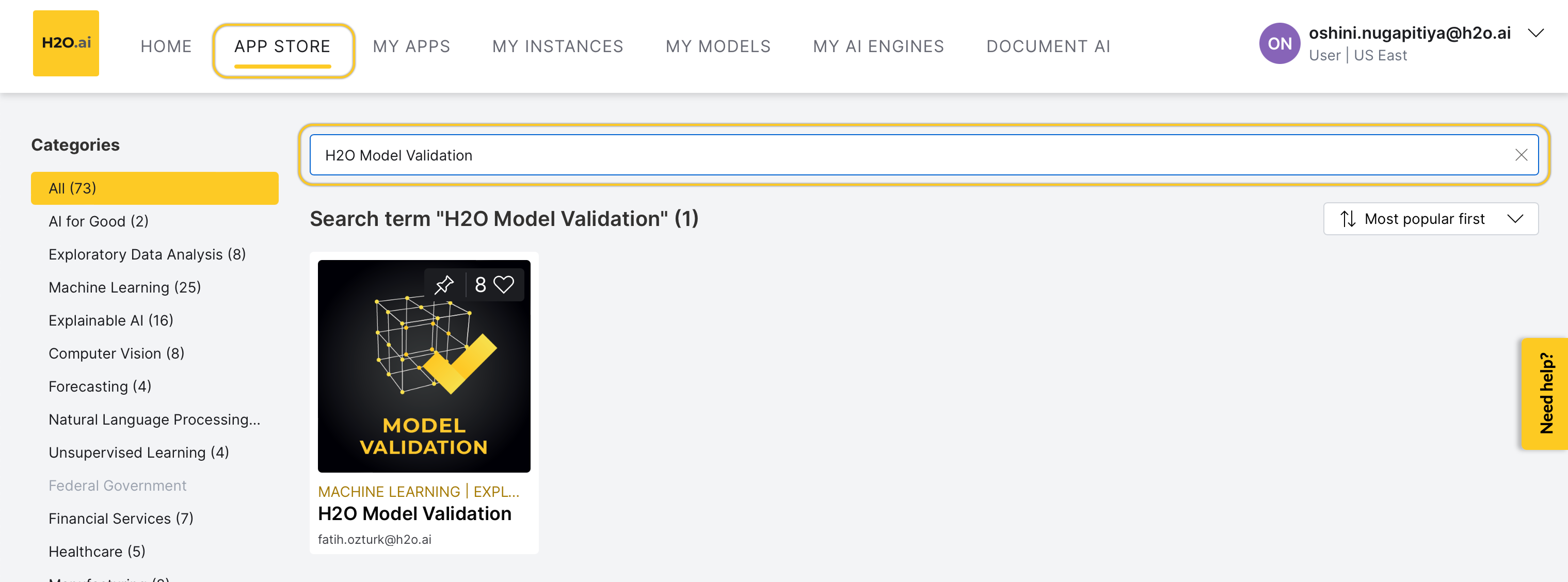Select the Explainable AI category
The image size is (1568, 582).
(111, 320)
